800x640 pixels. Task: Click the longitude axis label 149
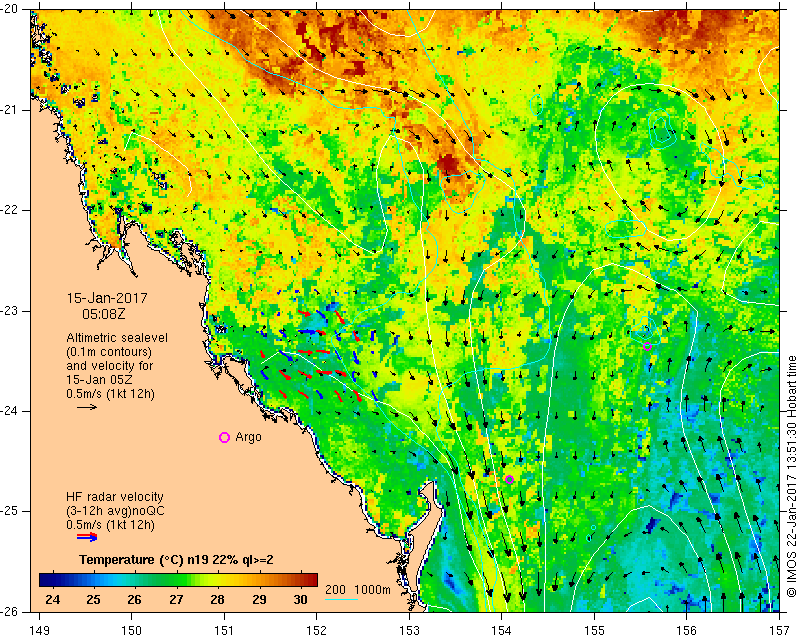pyautogui.click(x=40, y=631)
